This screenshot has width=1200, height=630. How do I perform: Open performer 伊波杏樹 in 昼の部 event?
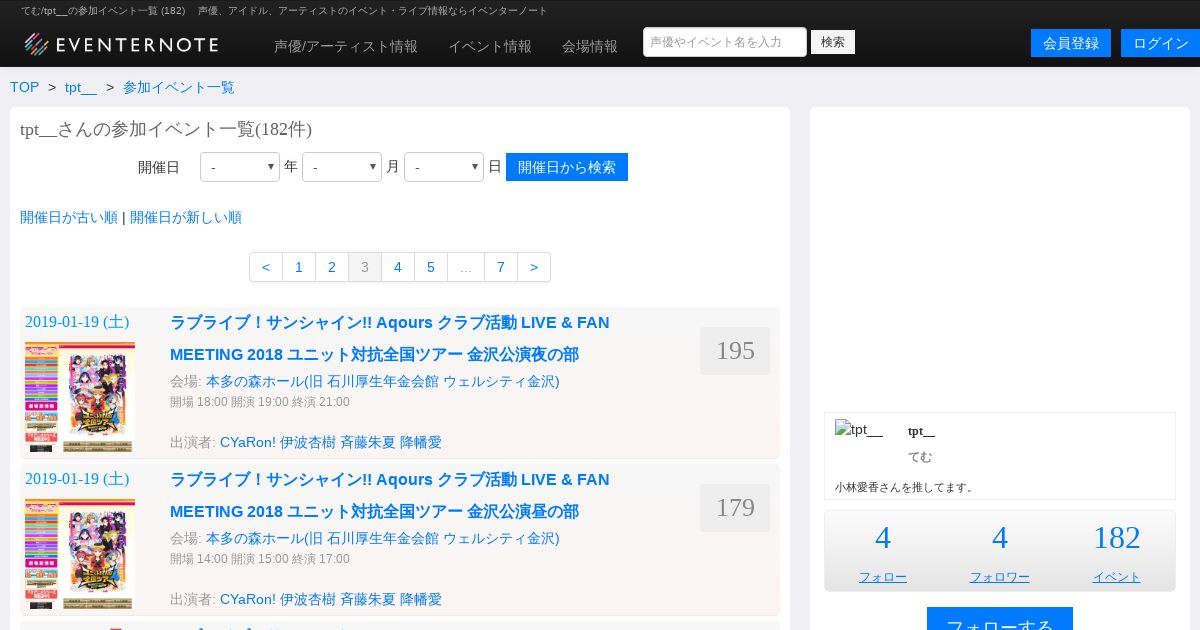[x=308, y=599]
